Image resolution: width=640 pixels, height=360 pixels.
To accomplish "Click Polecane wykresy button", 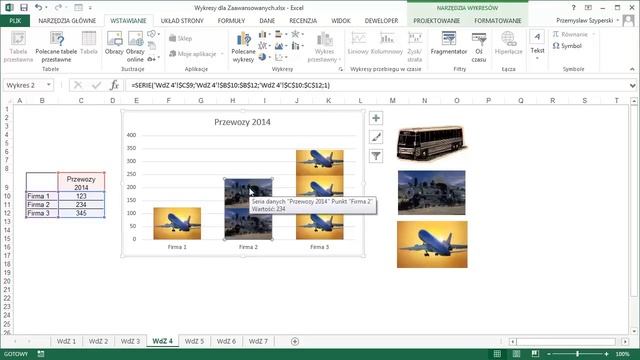I will pos(243,47).
